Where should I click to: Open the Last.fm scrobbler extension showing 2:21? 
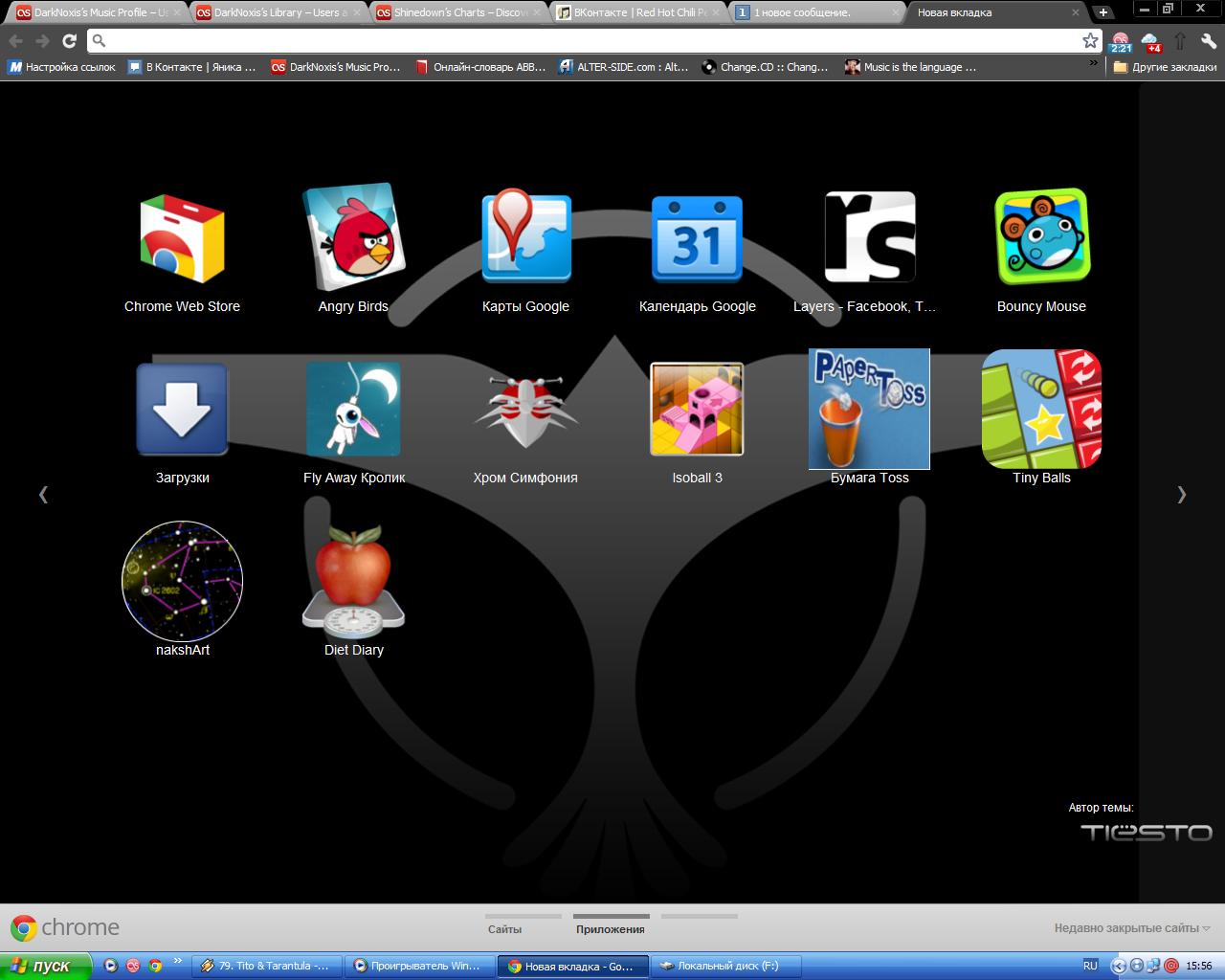coord(1121,42)
